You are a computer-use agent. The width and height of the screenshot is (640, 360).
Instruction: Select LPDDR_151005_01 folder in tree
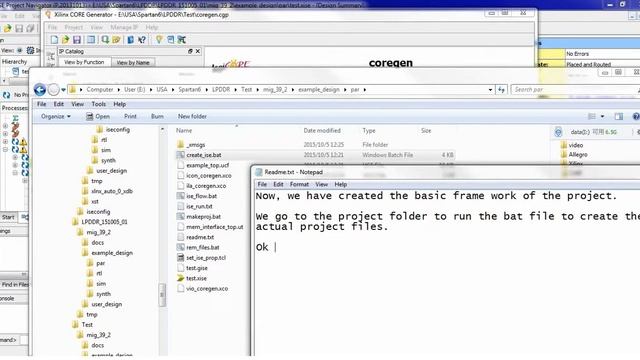104,222
